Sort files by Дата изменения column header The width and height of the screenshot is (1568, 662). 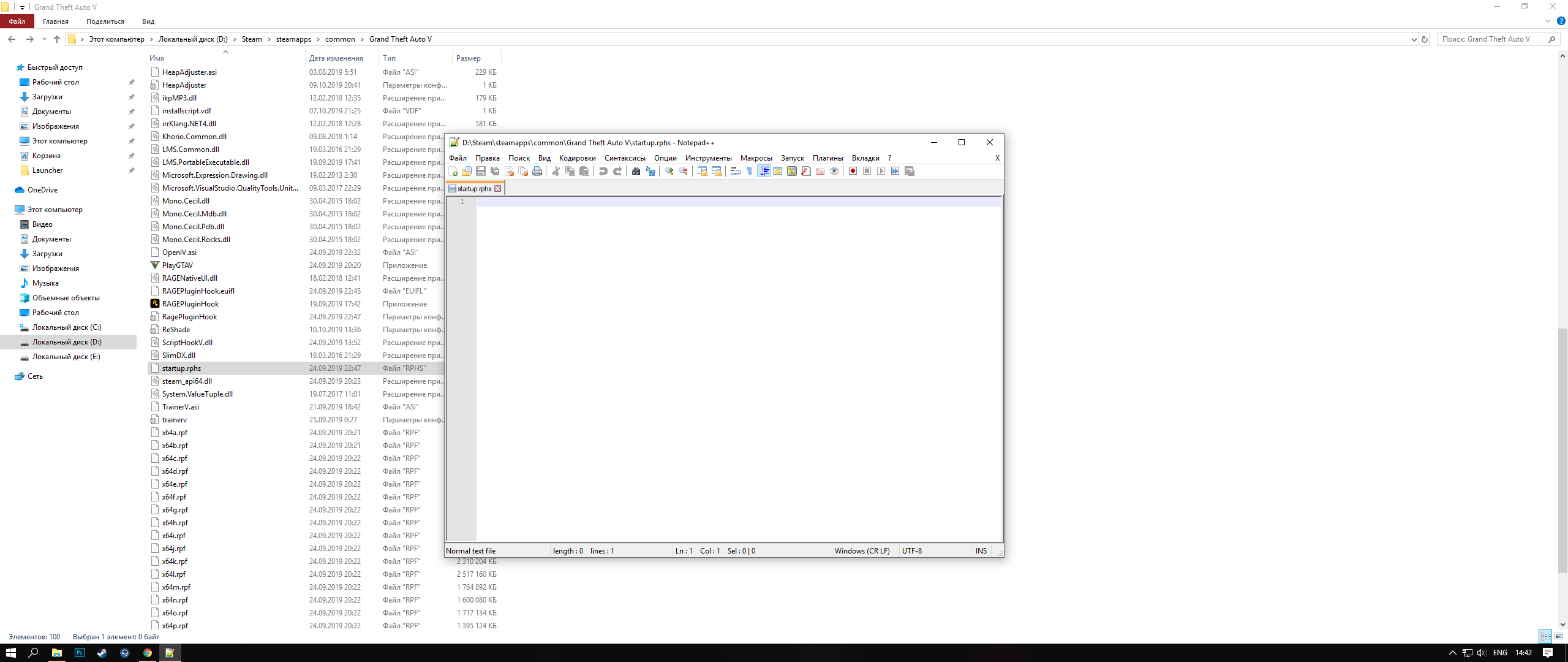[x=336, y=58]
